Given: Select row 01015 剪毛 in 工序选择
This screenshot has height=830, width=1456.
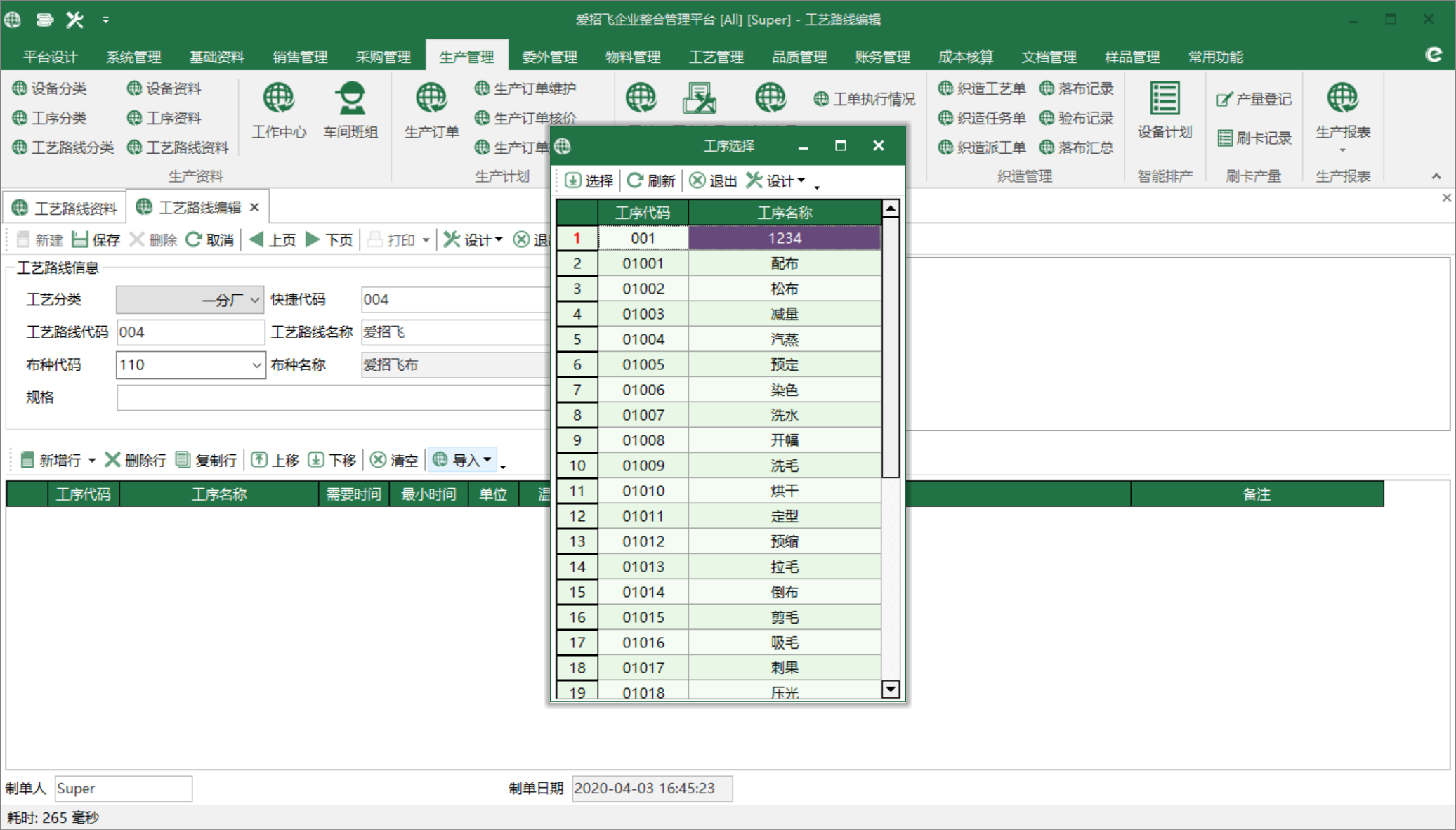Looking at the screenshot, I should 719,617.
